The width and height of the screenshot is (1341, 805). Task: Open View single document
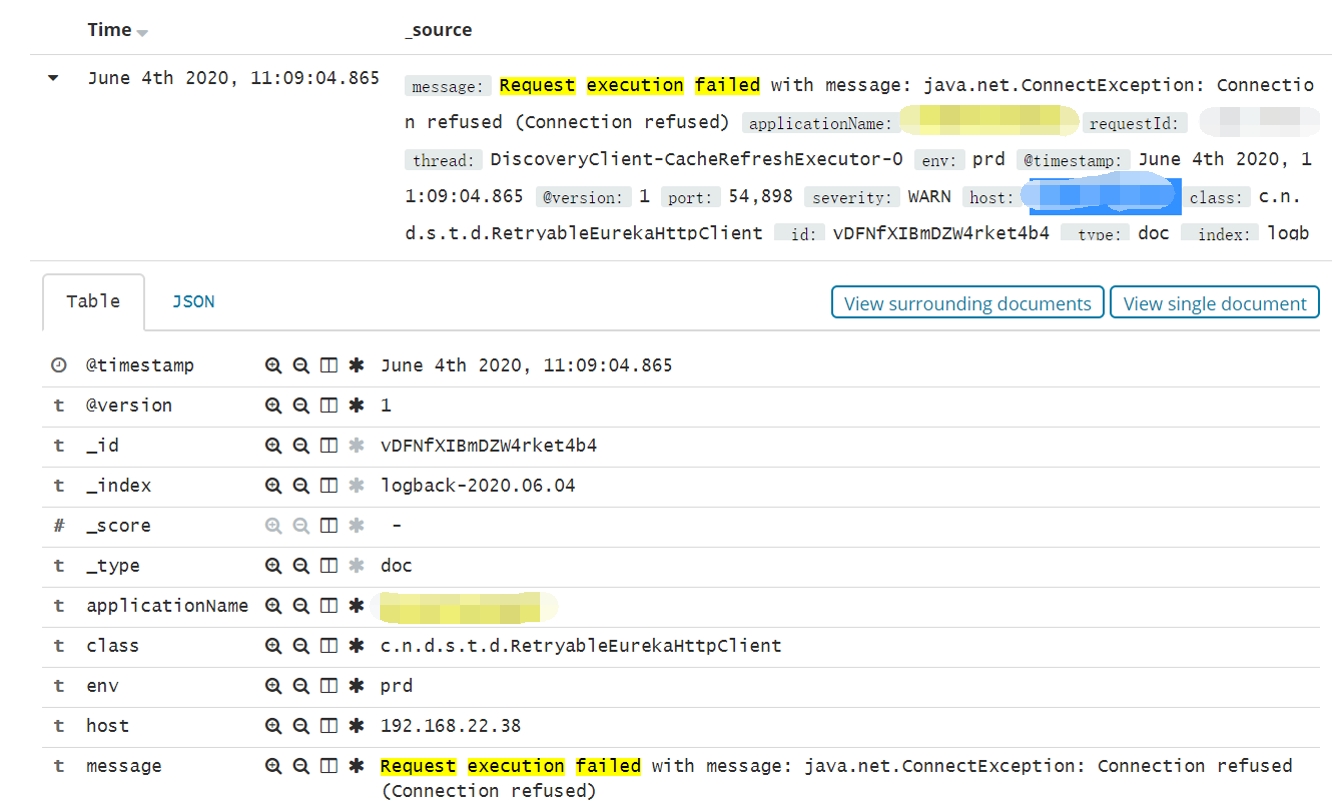coord(1214,303)
